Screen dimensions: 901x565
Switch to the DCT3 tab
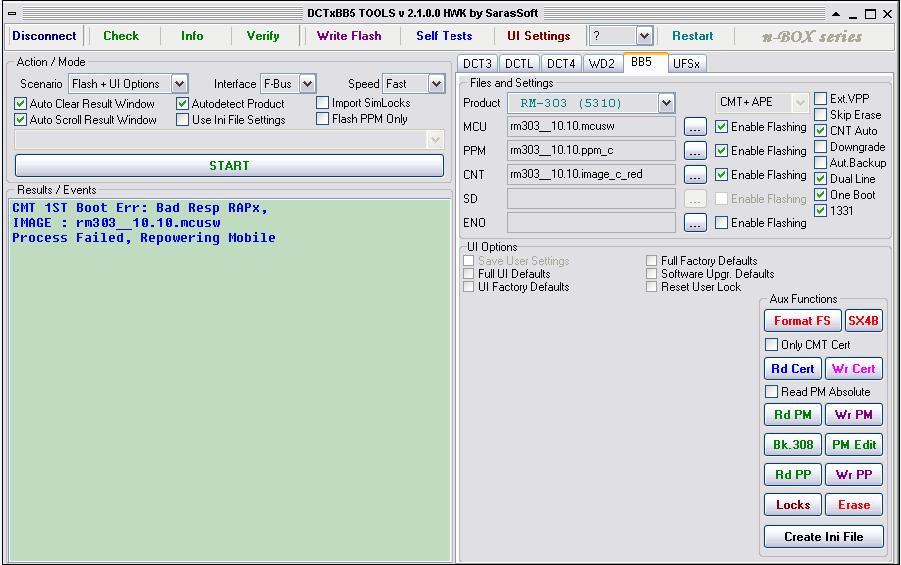tap(478, 63)
